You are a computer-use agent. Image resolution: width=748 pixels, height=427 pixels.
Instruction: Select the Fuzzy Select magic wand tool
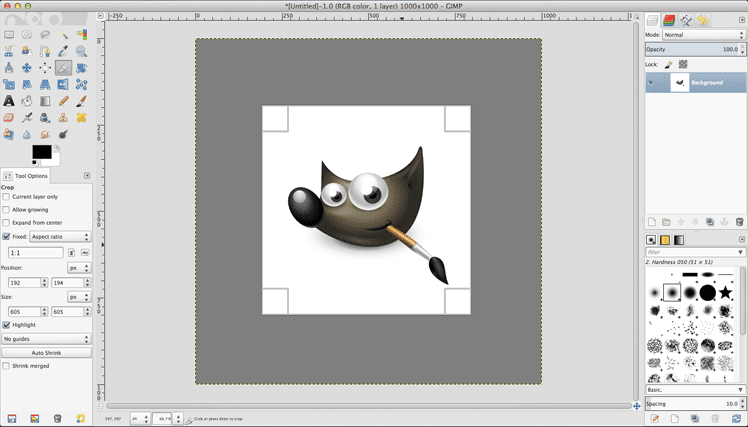(63, 34)
